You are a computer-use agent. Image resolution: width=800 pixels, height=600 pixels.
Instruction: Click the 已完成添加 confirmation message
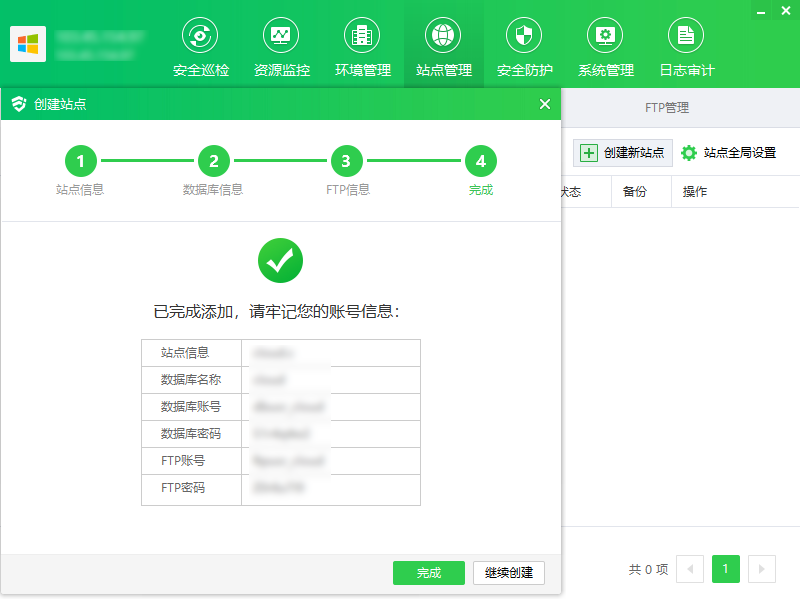(276, 311)
